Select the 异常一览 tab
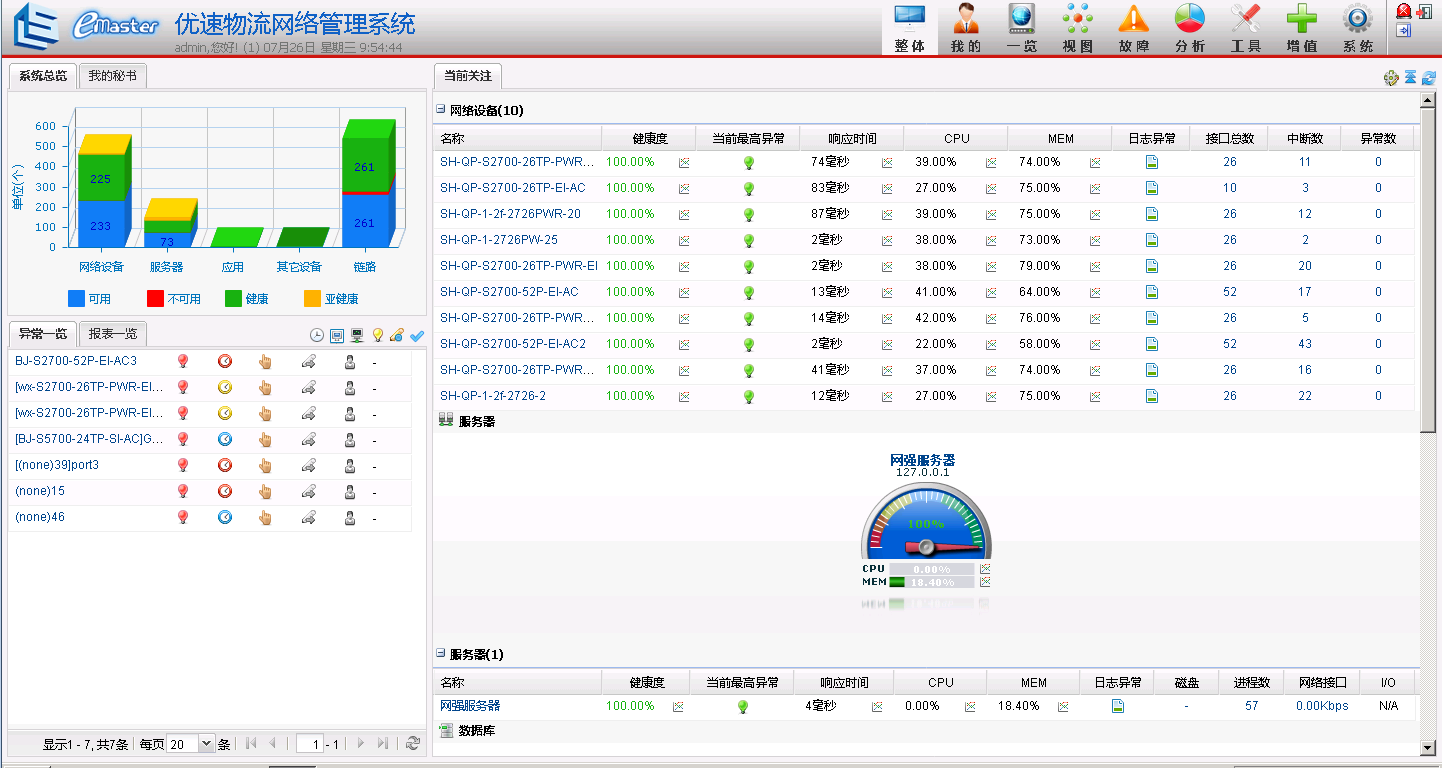Image resolution: width=1442 pixels, height=768 pixels. [x=43, y=334]
